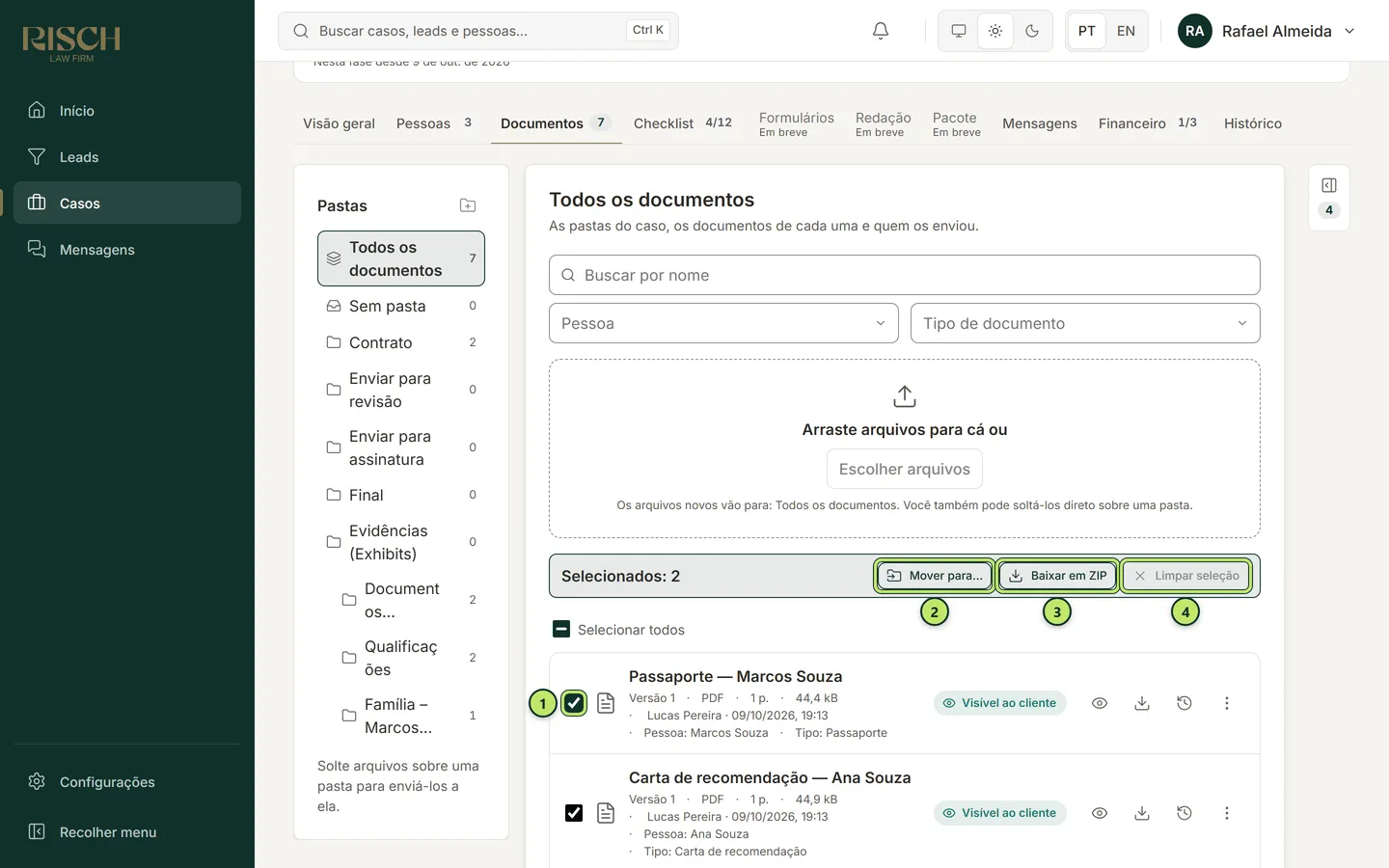Open Configurações in sidebar
The width and height of the screenshot is (1389, 868).
pos(127,782)
